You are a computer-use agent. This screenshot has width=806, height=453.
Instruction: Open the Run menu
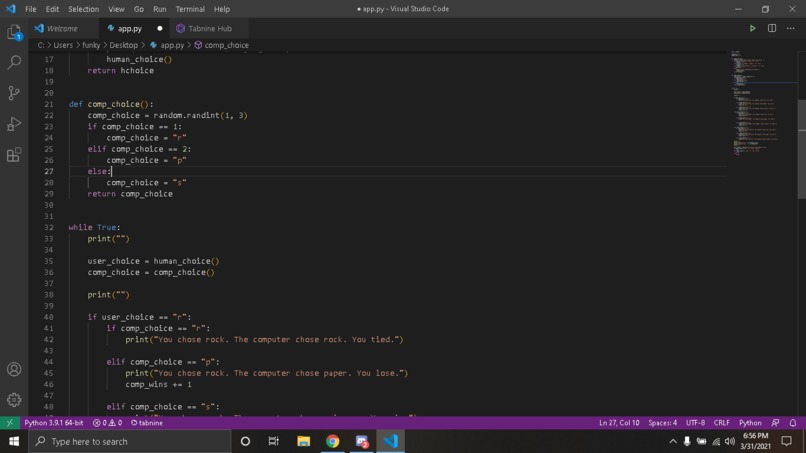(x=159, y=9)
